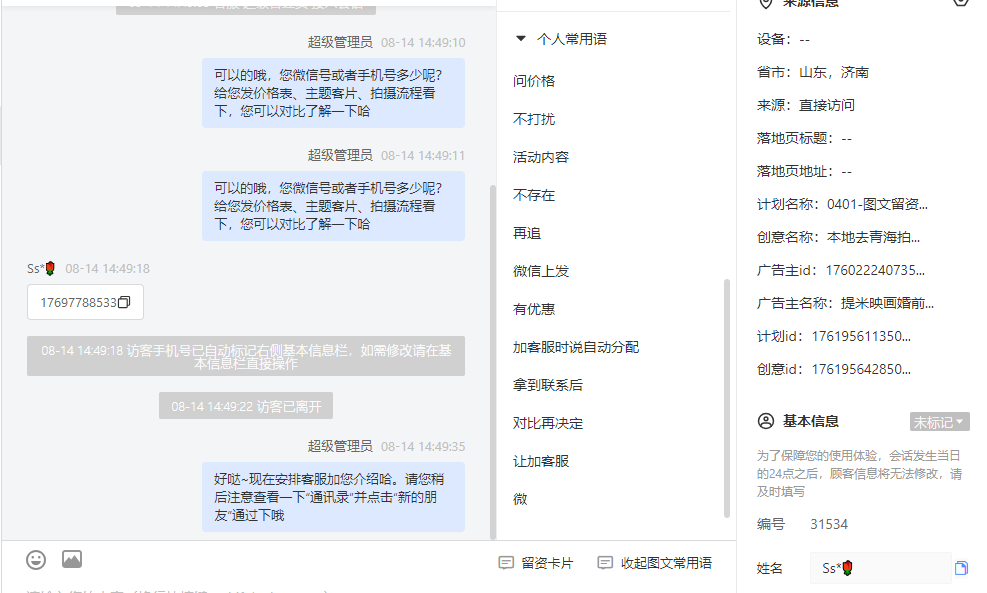Pick the 拿到联系后 quick phrase
Image resolution: width=987 pixels, height=593 pixels.
pyautogui.click(x=548, y=385)
